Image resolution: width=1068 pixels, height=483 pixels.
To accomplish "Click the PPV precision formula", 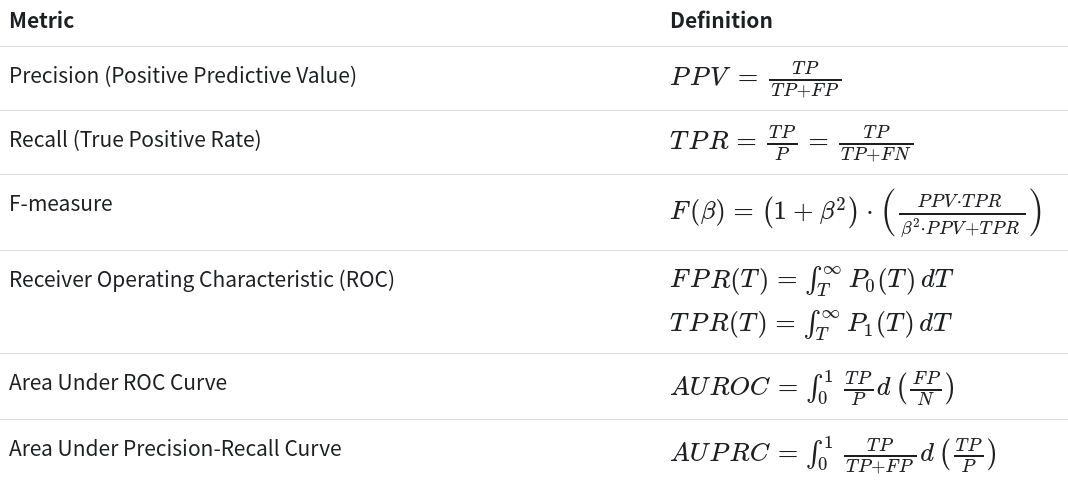I will pyautogui.click(x=755, y=78).
